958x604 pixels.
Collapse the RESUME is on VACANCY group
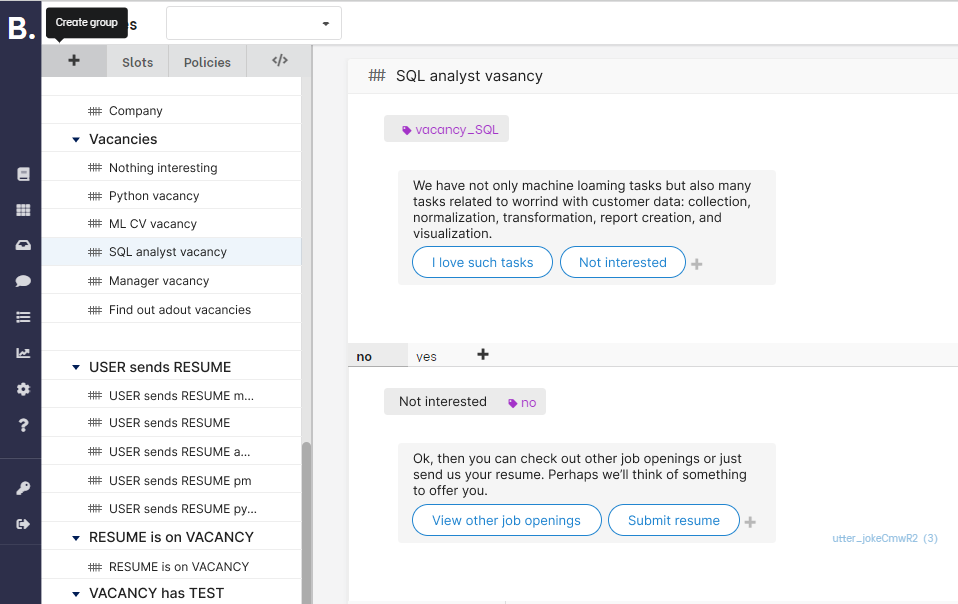76,538
